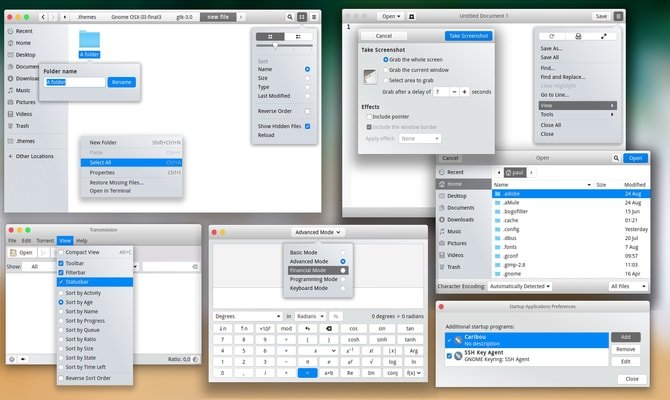Open the Torrent menu in Transmission
670x400 pixels.
pos(45,241)
